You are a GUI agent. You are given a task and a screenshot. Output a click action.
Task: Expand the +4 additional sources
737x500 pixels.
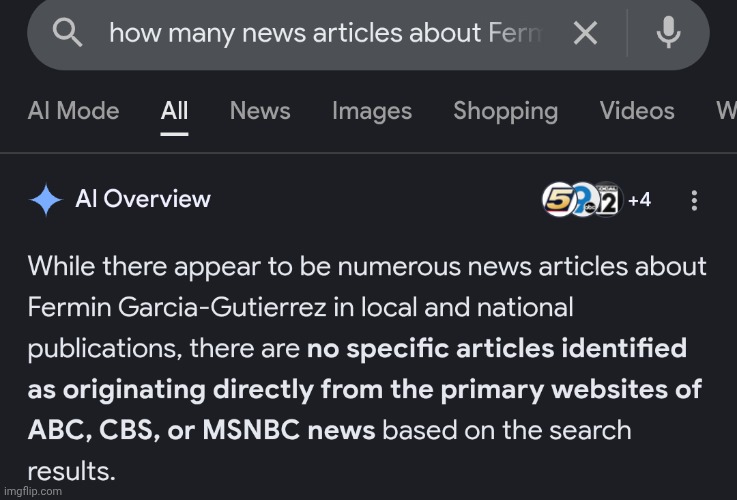(639, 200)
